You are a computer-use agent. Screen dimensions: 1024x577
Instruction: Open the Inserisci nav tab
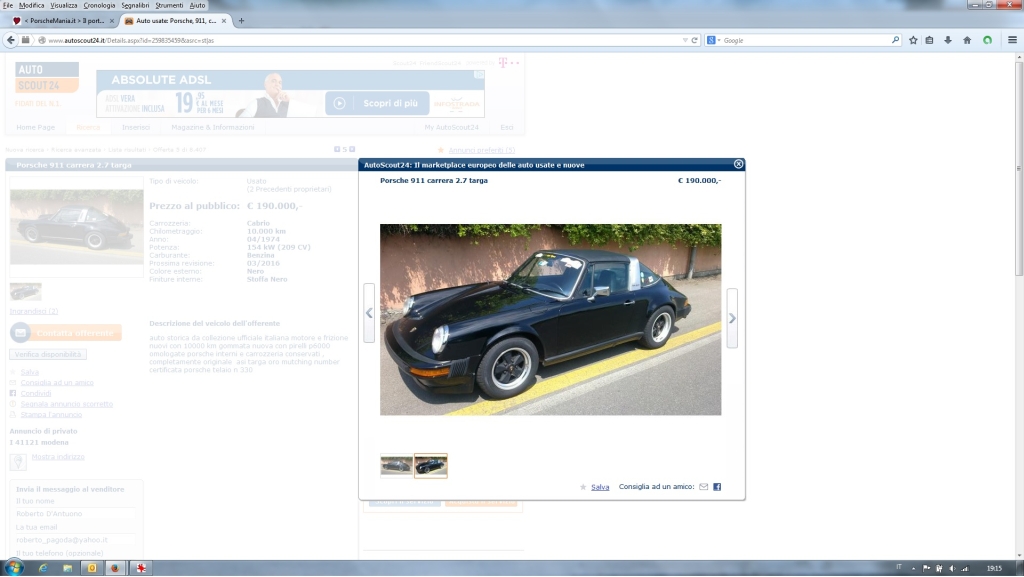point(136,127)
